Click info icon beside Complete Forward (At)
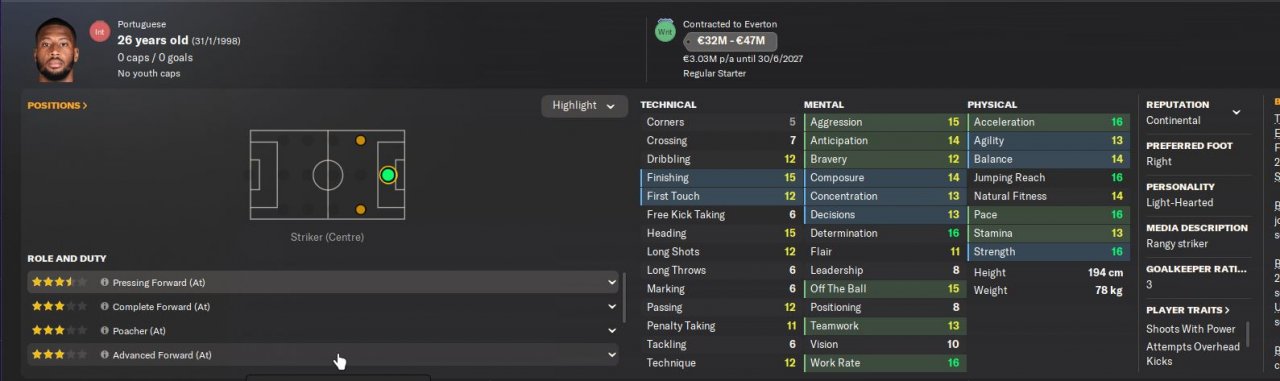Screen dimensions: 1280x381 [x=105, y=307]
